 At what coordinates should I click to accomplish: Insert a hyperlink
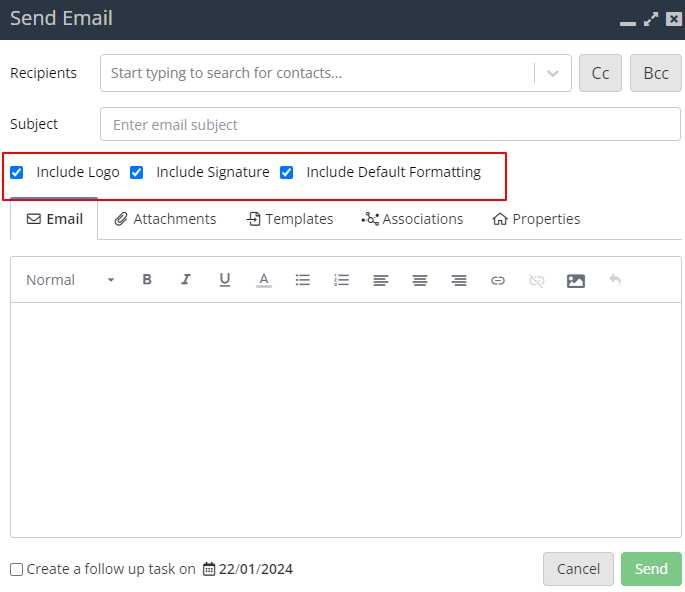(498, 280)
